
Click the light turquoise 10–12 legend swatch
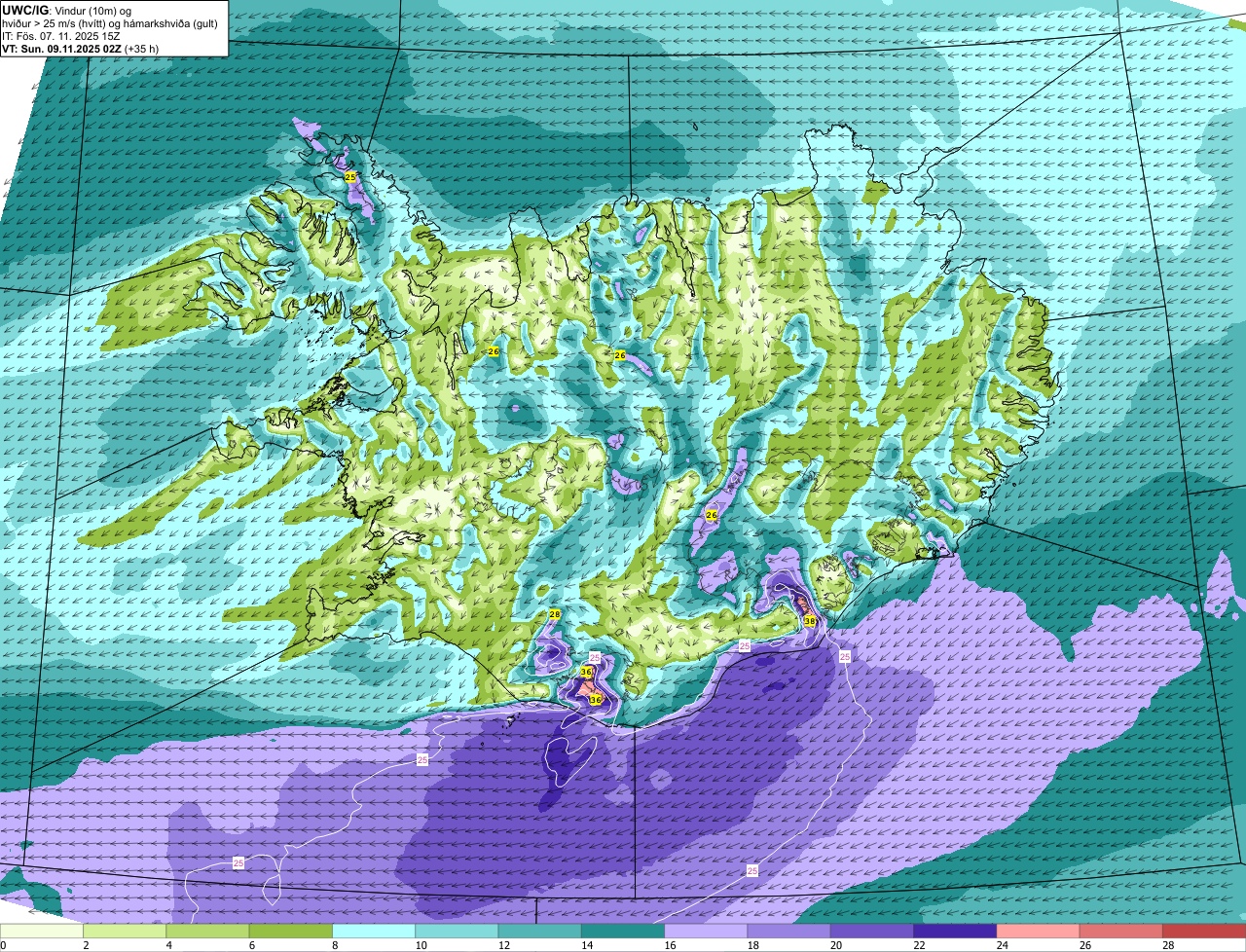click(x=457, y=932)
